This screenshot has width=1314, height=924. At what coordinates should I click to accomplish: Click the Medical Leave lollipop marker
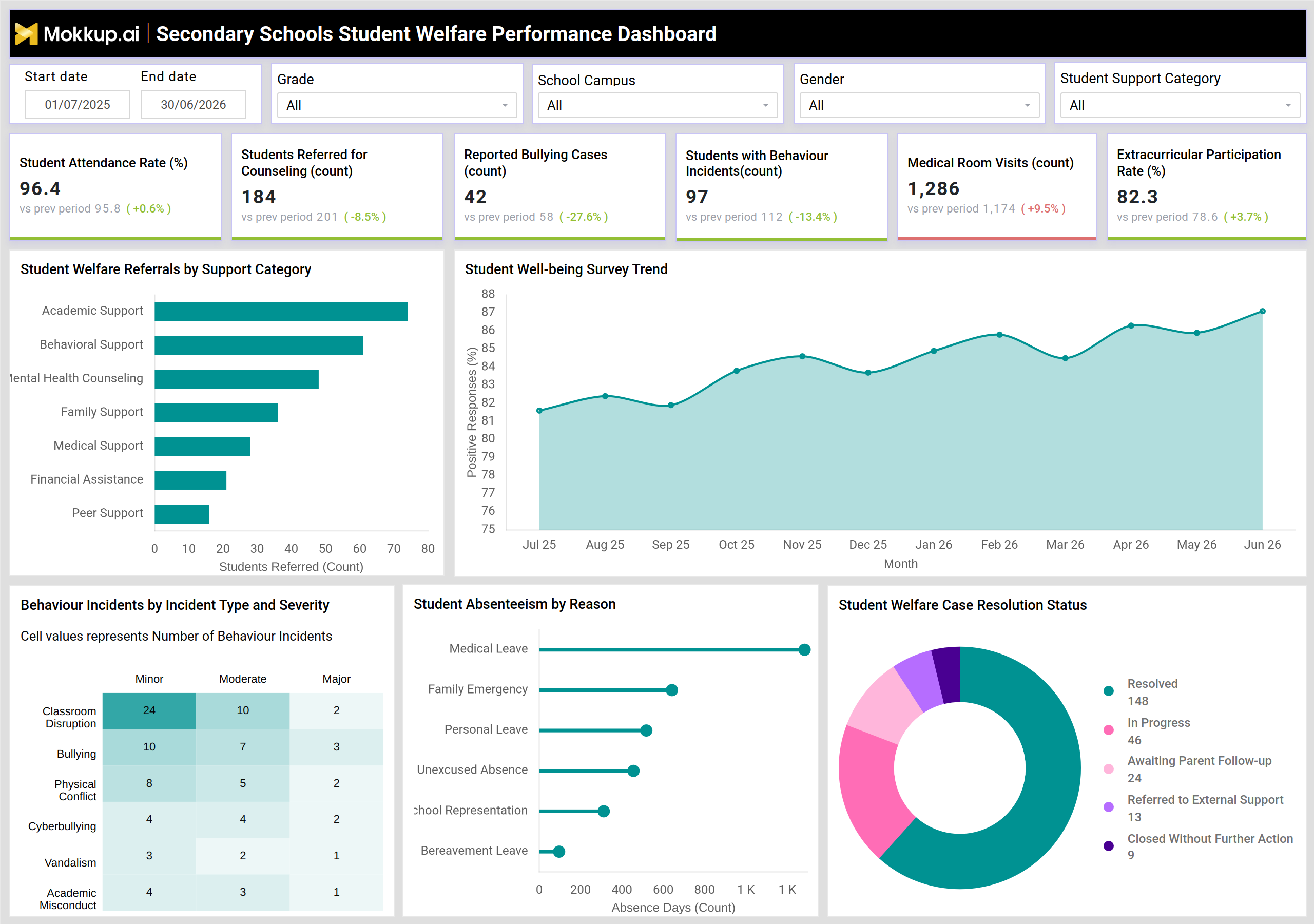coord(804,650)
